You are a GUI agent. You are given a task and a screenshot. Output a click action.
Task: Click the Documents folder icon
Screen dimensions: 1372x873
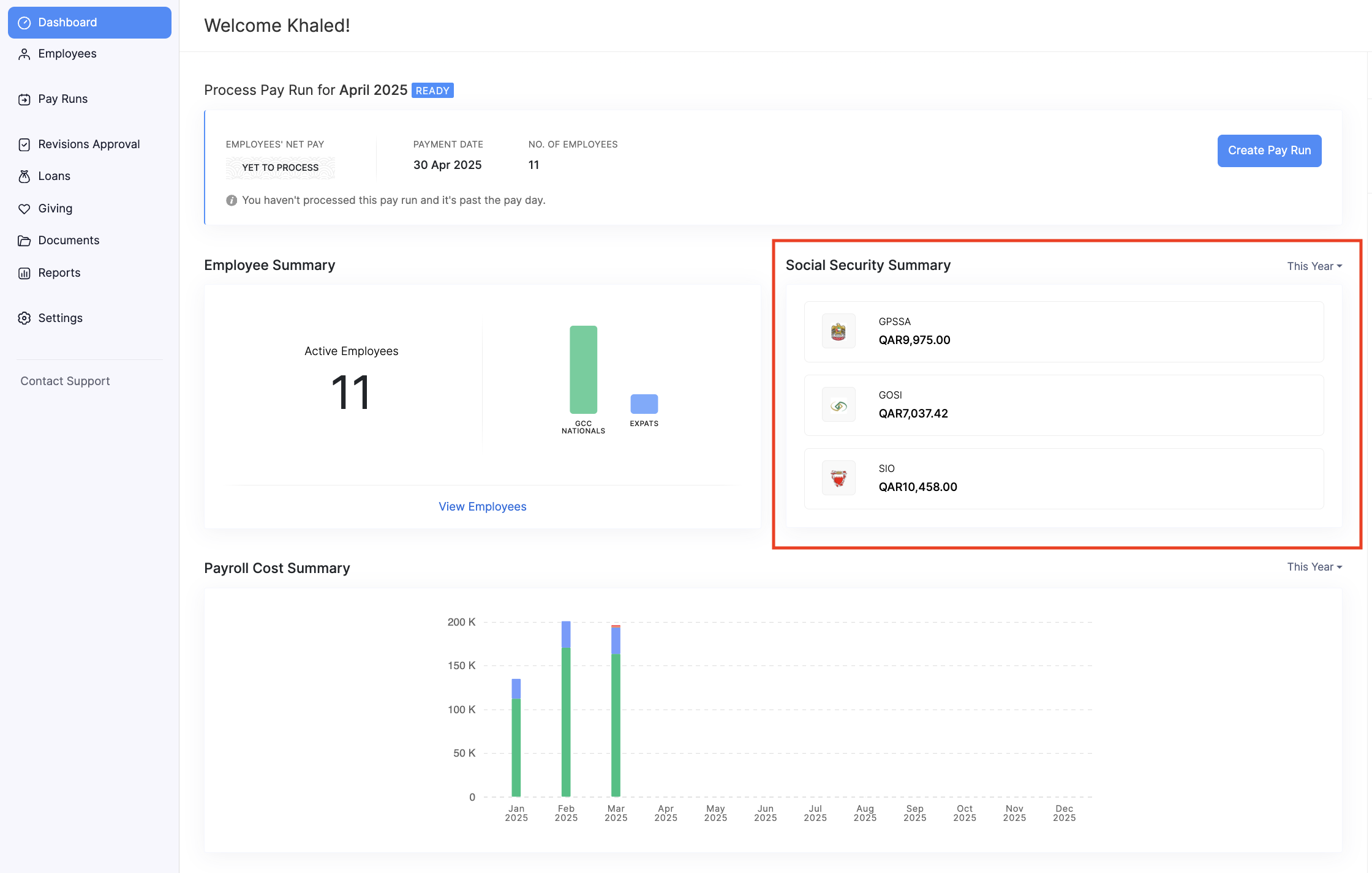point(24,241)
